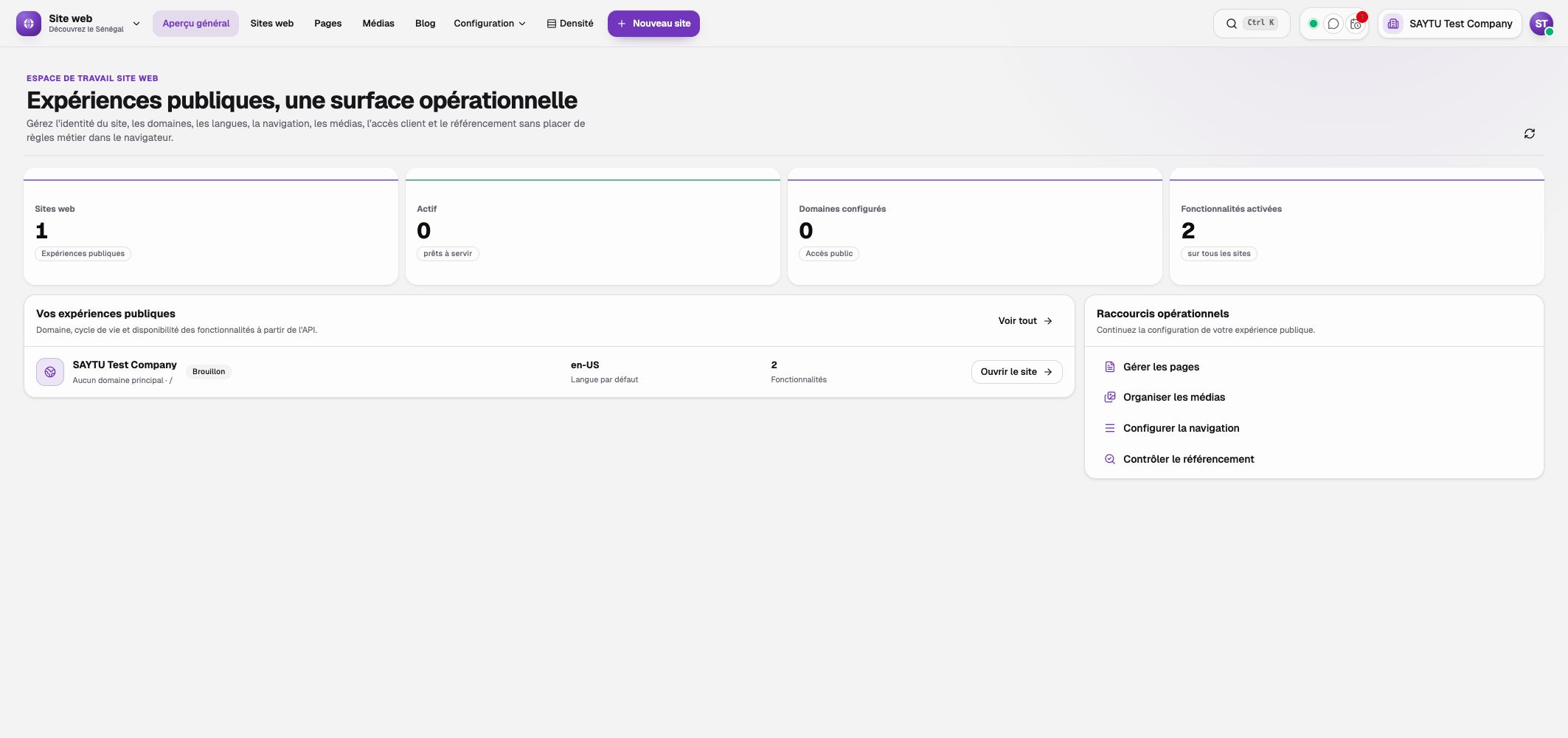1568x738 pixels.
Task: Click the sur tous les sites badge
Action: (x=1219, y=254)
